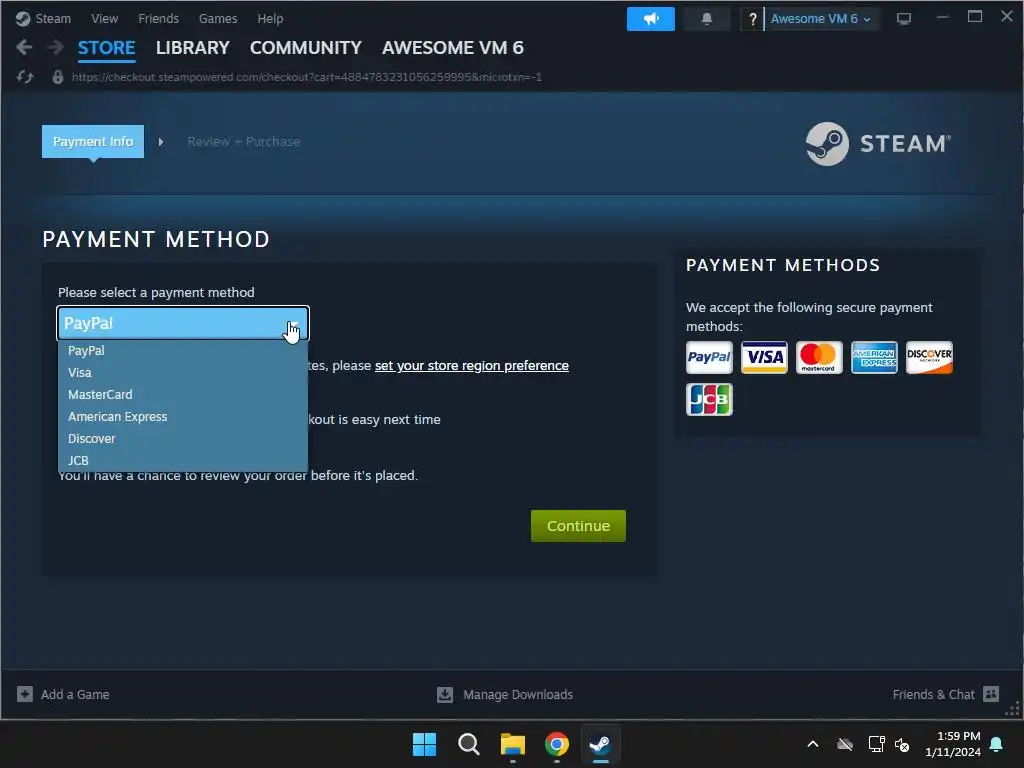Choose Visa in the dropdown list
The width and height of the screenshot is (1024, 768).
tap(183, 373)
